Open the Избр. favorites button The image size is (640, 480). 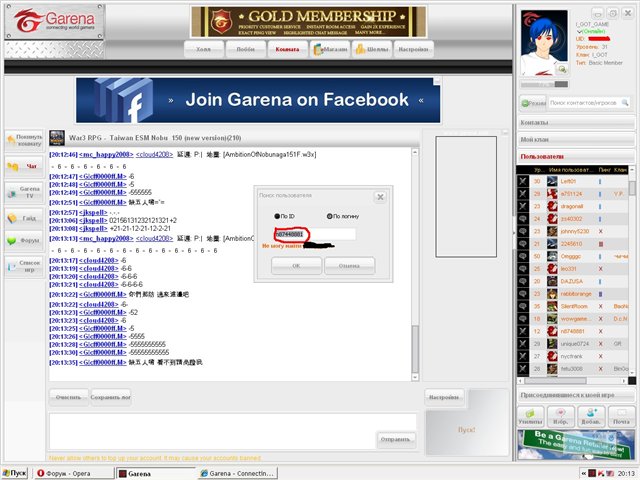tap(561, 416)
